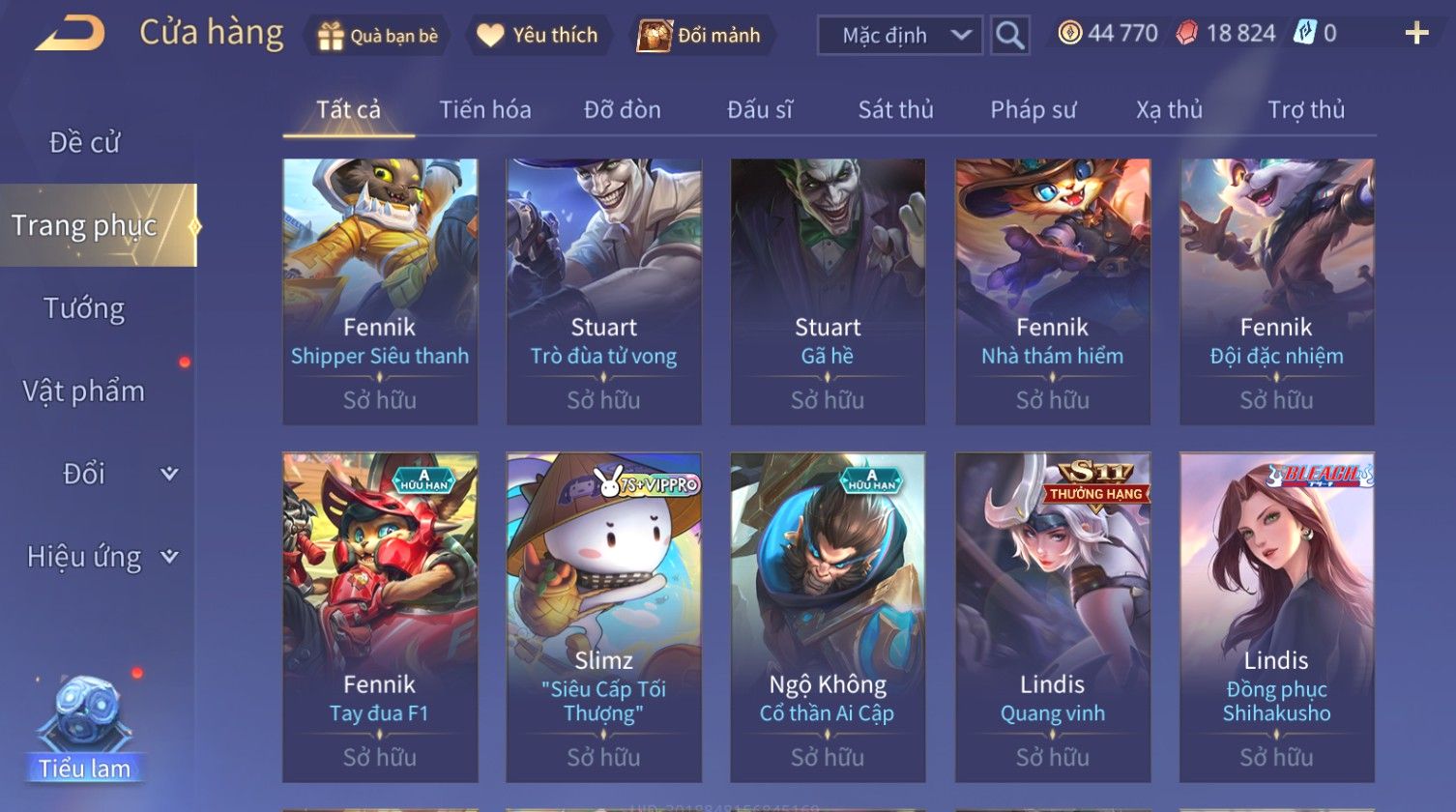
Task: Open Lindis Đồng phục Shihakusho skin card
Action: (x=1276, y=618)
